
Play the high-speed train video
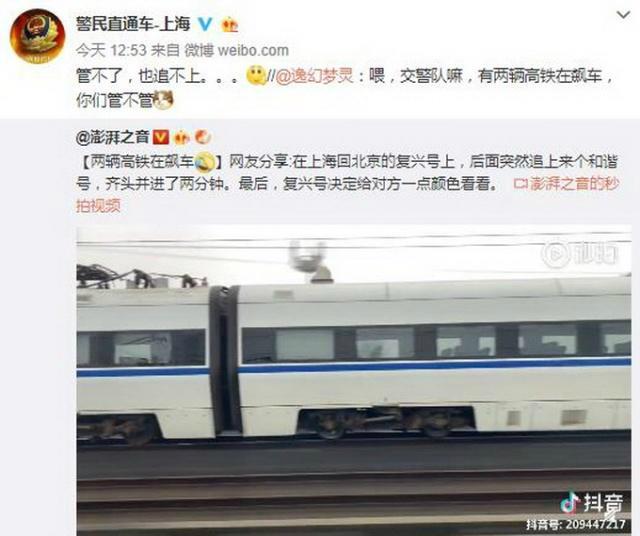(354, 381)
